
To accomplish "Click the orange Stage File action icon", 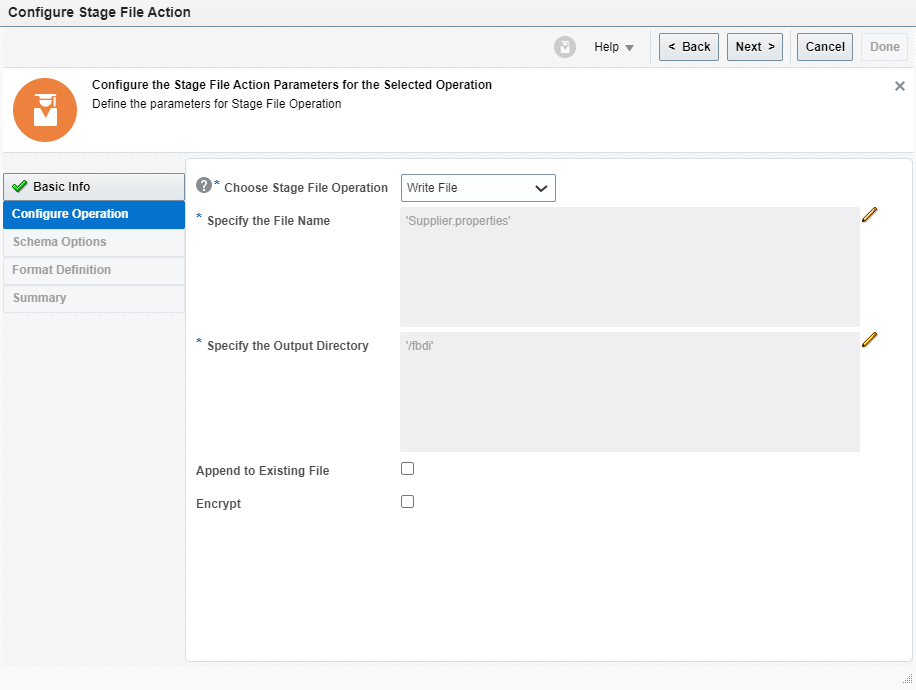I will point(45,110).
